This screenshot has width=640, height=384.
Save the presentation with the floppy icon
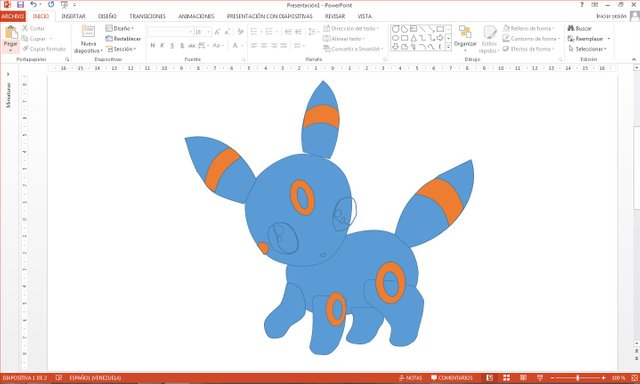click(20, 5)
